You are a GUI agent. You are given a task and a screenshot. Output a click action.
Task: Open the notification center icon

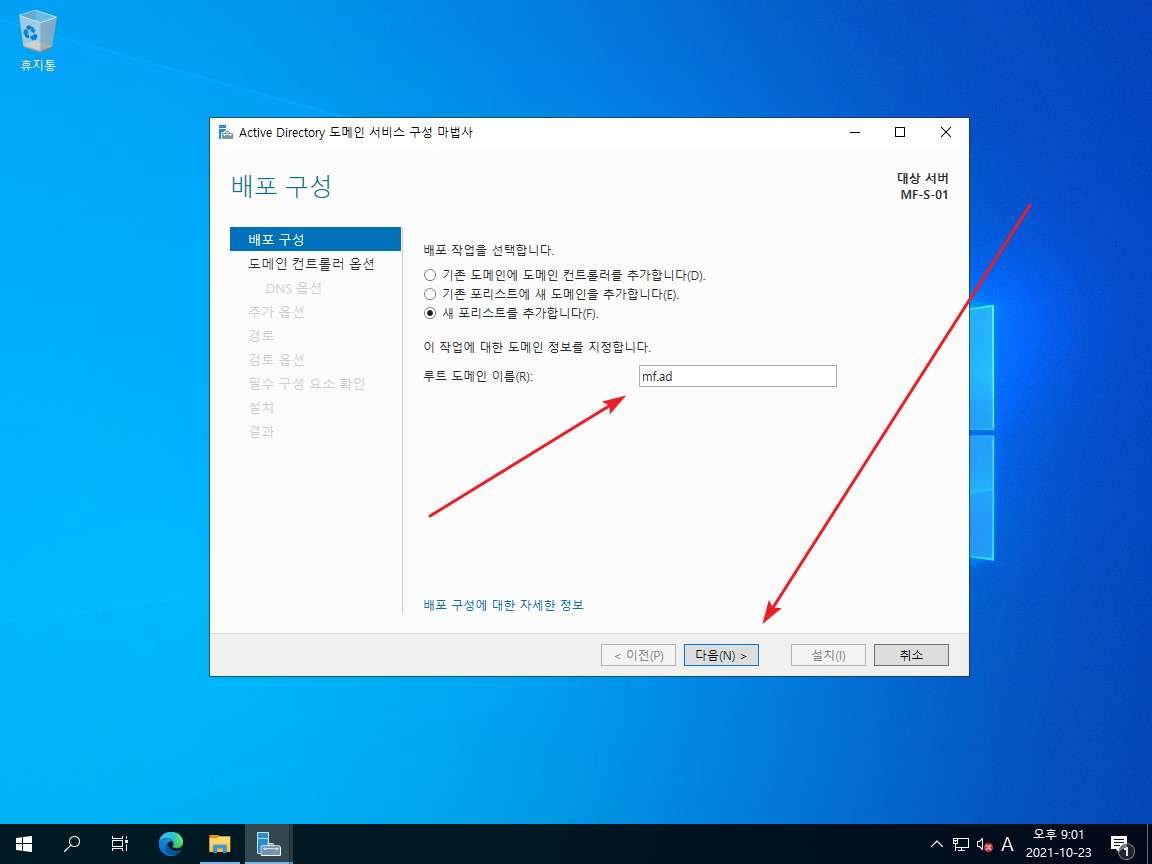click(x=1120, y=844)
